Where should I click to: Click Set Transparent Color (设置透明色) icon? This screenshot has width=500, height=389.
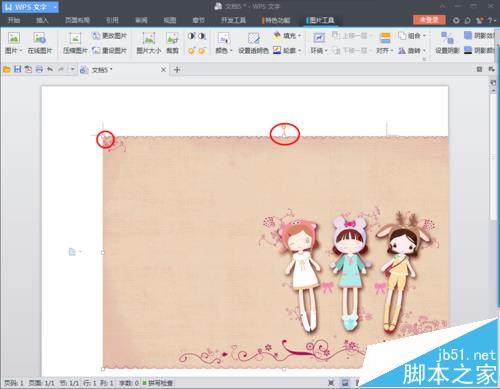tap(253, 43)
